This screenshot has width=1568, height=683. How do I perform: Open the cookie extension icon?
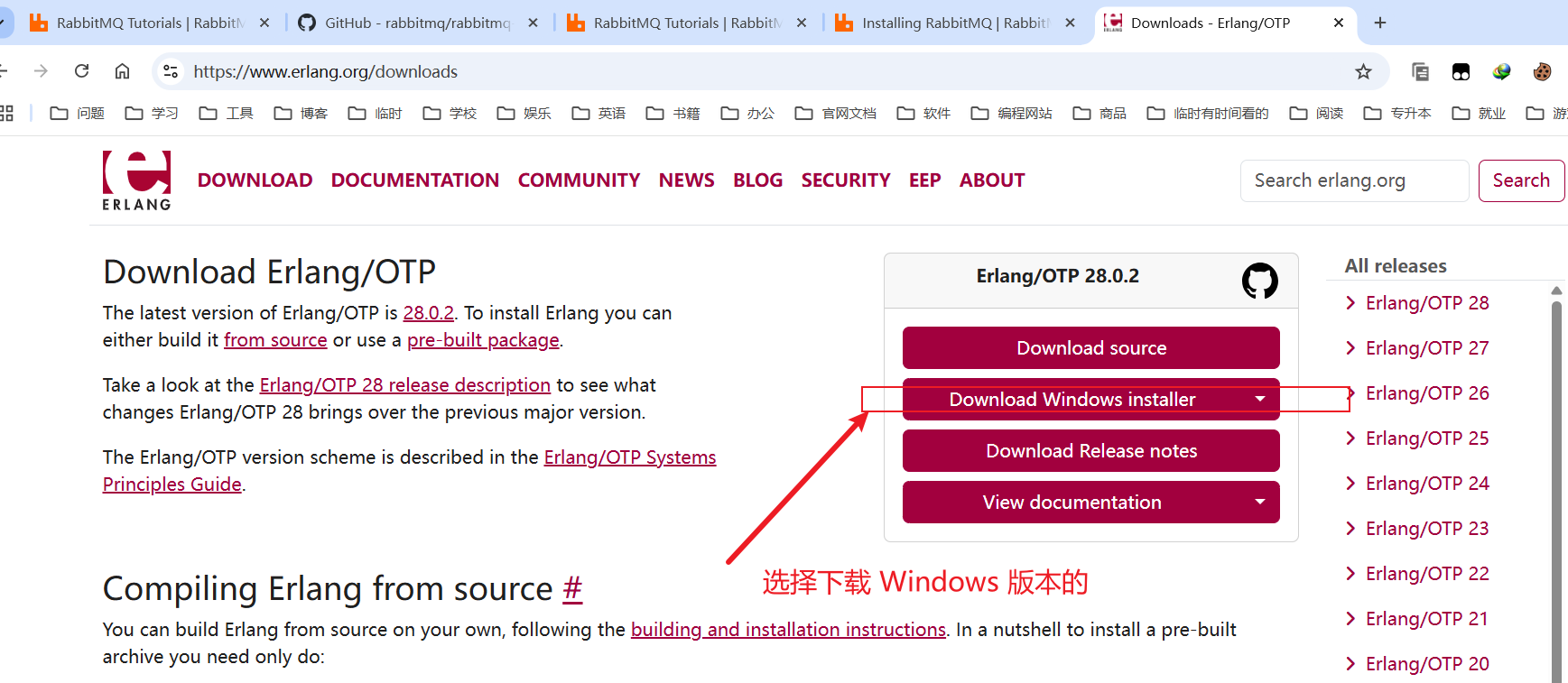(1542, 71)
